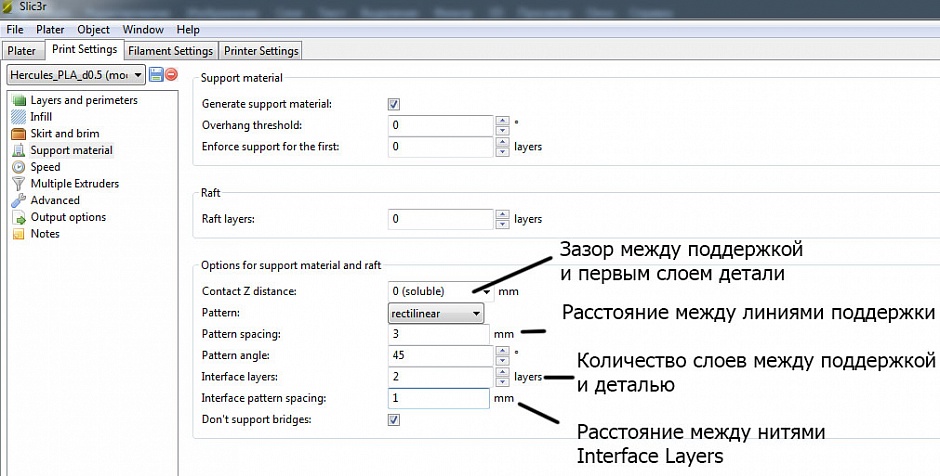
Task: Open the Speed settings page
Action: tap(46, 167)
